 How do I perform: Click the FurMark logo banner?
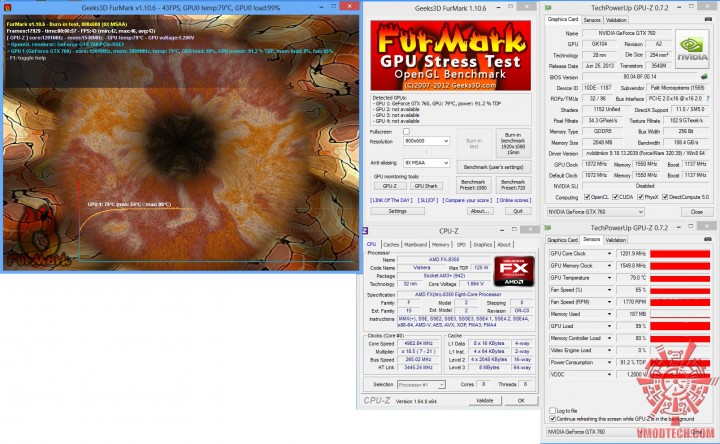click(x=450, y=56)
